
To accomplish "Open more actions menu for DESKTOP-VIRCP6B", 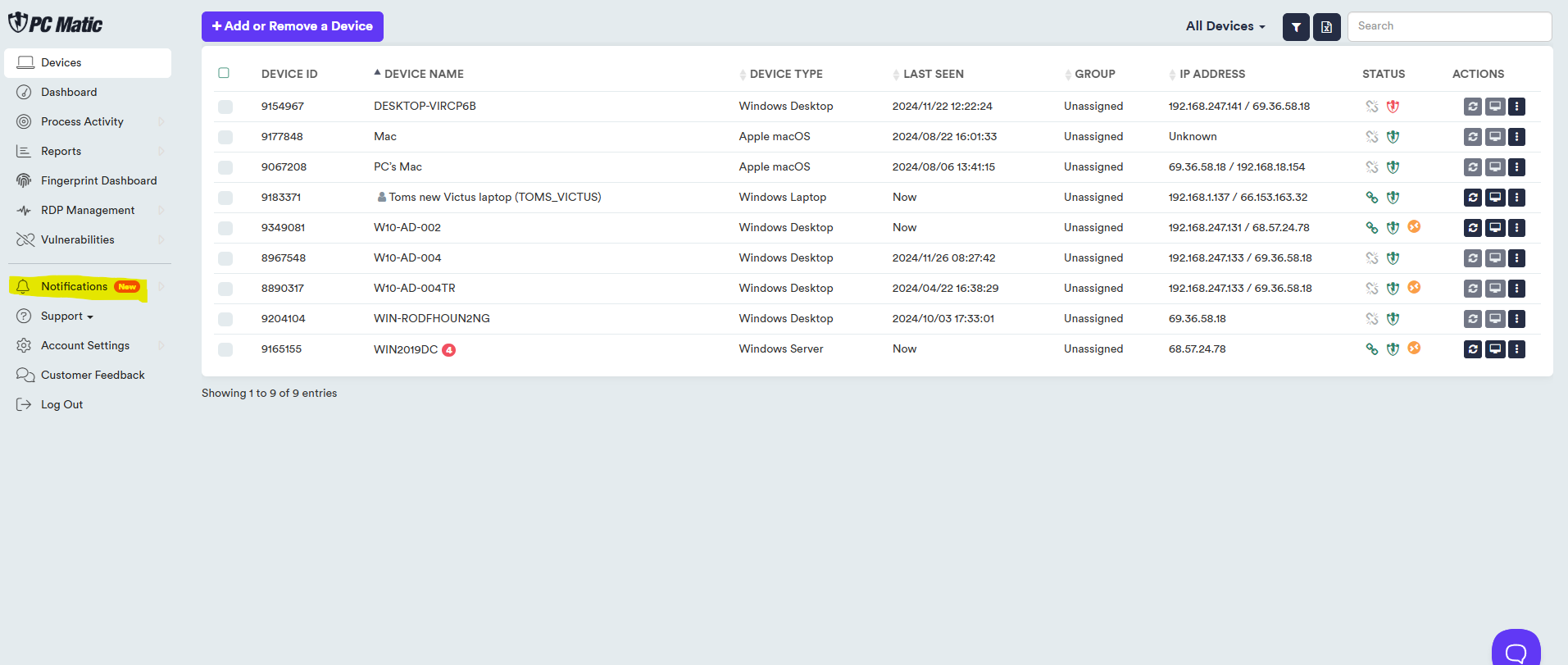I will (1516, 107).
